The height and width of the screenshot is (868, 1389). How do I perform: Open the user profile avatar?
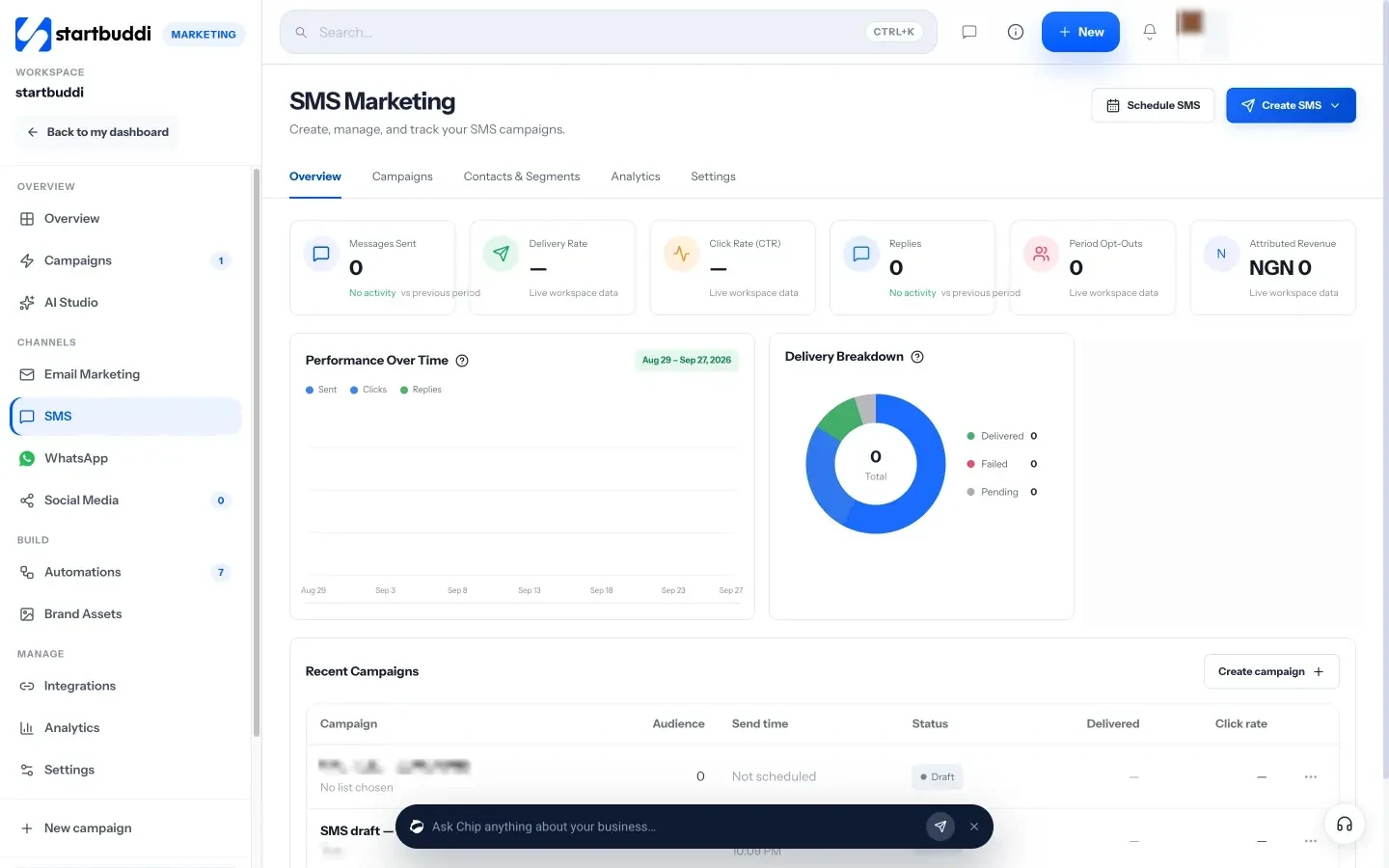pos(1190,23)
